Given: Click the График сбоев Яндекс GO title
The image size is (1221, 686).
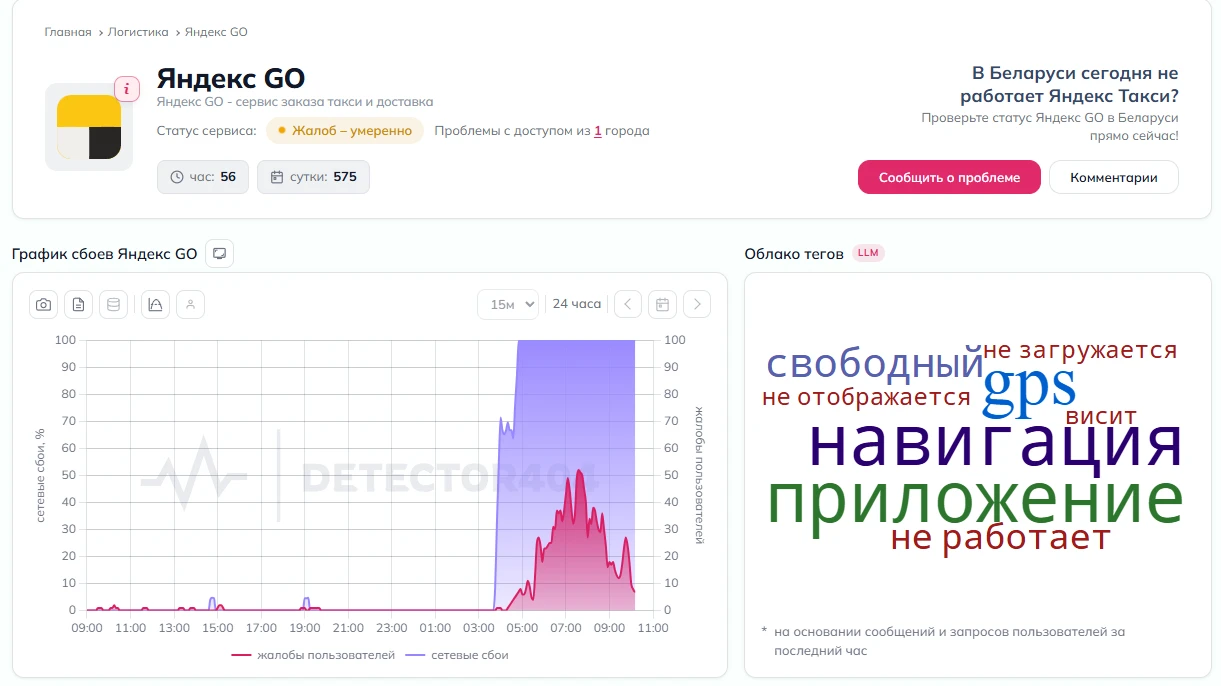Looking at the screenshot, I should (x=105, y=254).
